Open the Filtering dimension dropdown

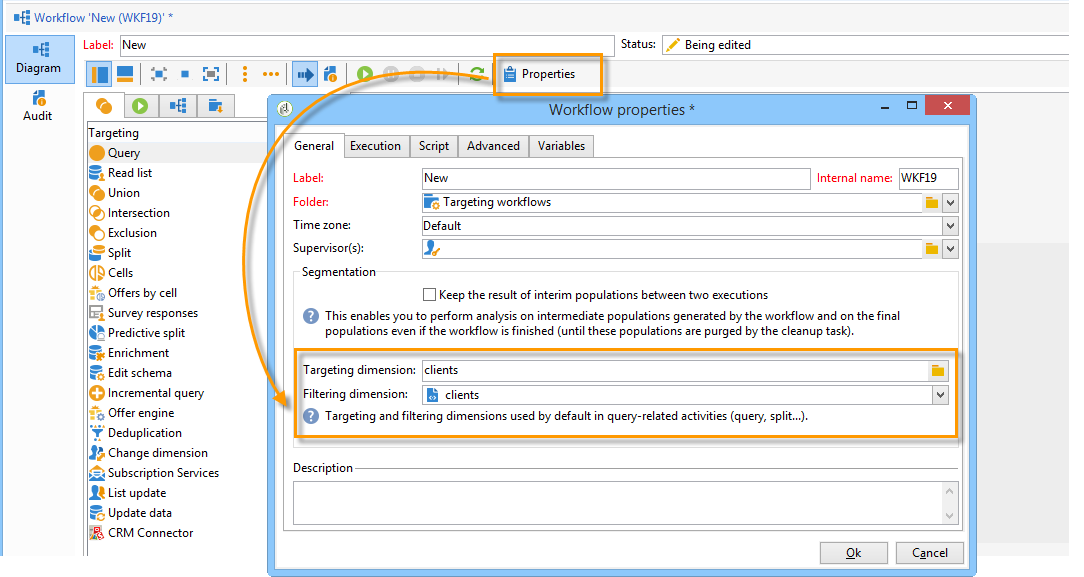[940, 395]
